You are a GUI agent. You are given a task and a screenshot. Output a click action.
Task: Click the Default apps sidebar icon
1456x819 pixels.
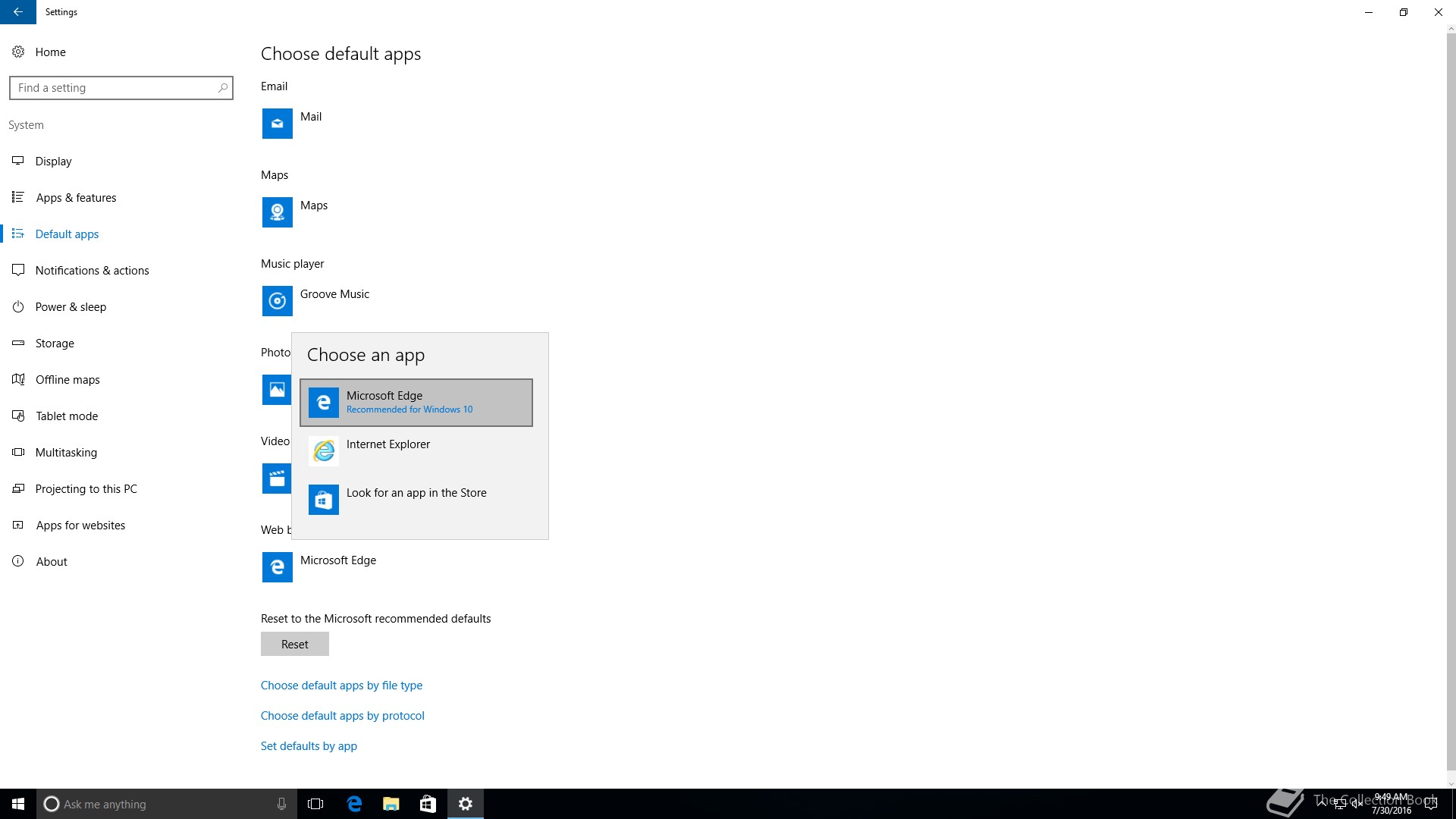coord(18,234)
